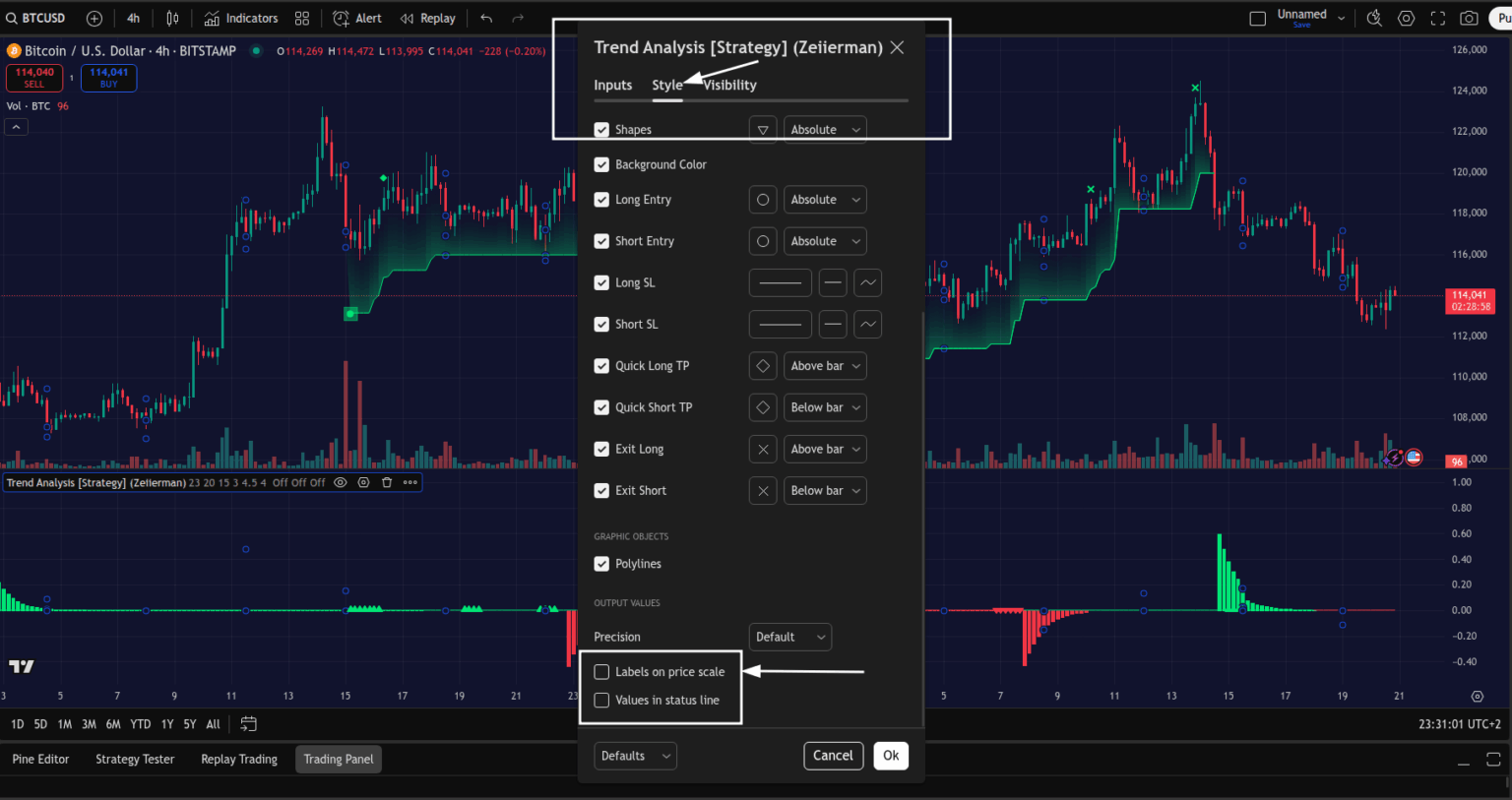Collapse the indicator legend arrow
The width and height of the screenshot is (1512, 800).
point(16,127)
